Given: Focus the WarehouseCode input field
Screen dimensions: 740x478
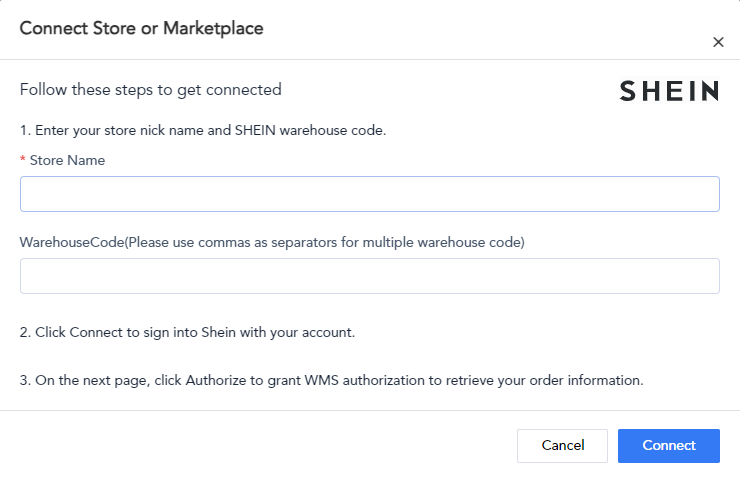Looking at the screenshot, I should click(x=370, y=276).
